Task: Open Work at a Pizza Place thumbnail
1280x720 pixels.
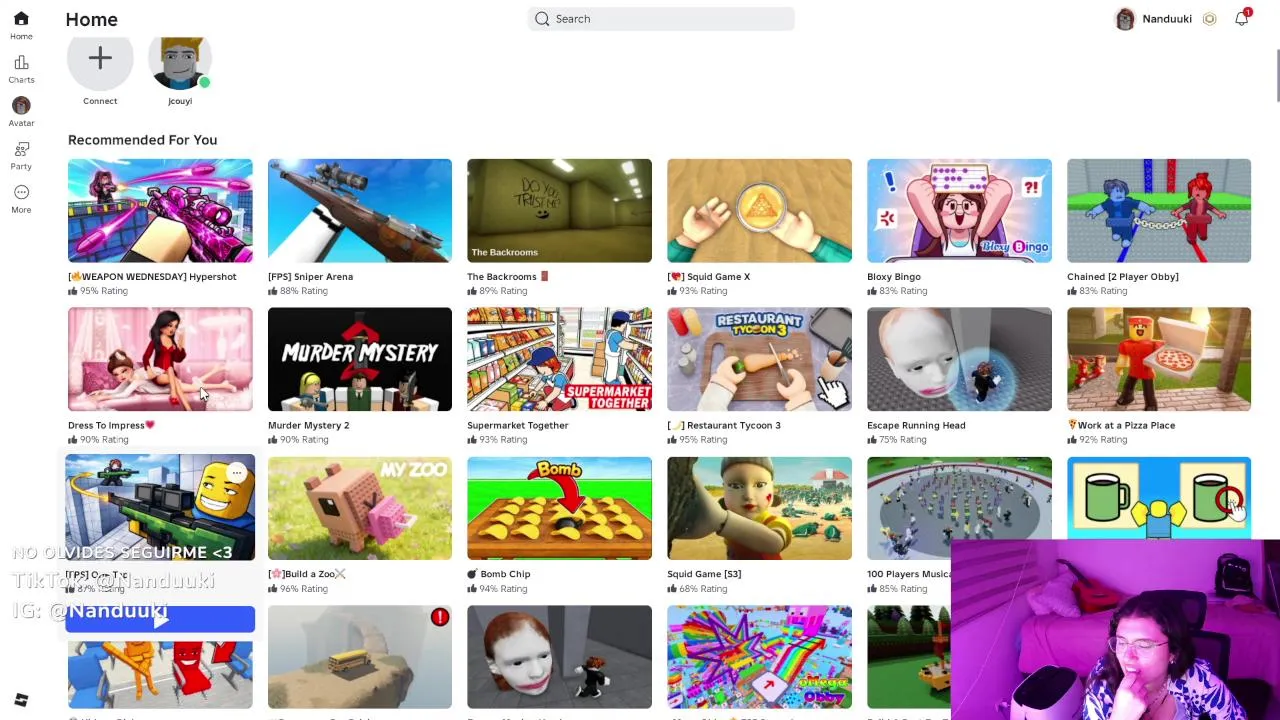Action: click(x=1159, y=359)
